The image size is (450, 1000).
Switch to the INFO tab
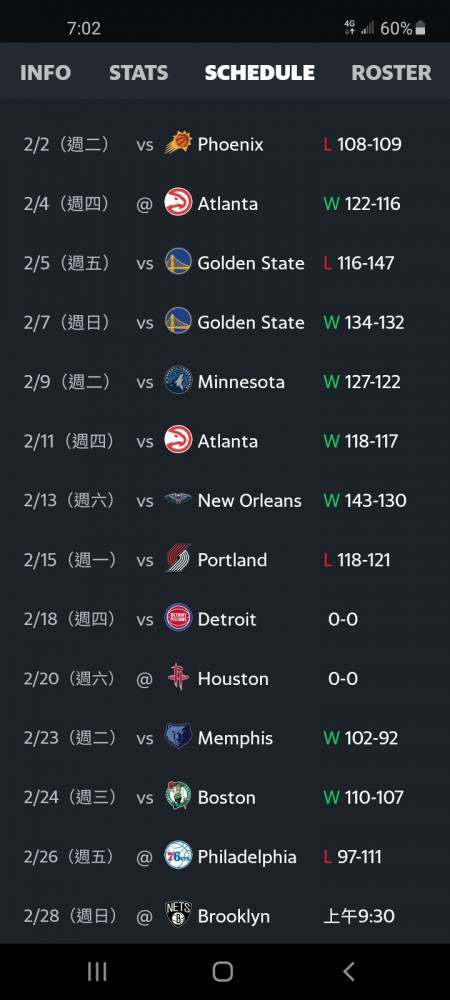tap(45, 72)
